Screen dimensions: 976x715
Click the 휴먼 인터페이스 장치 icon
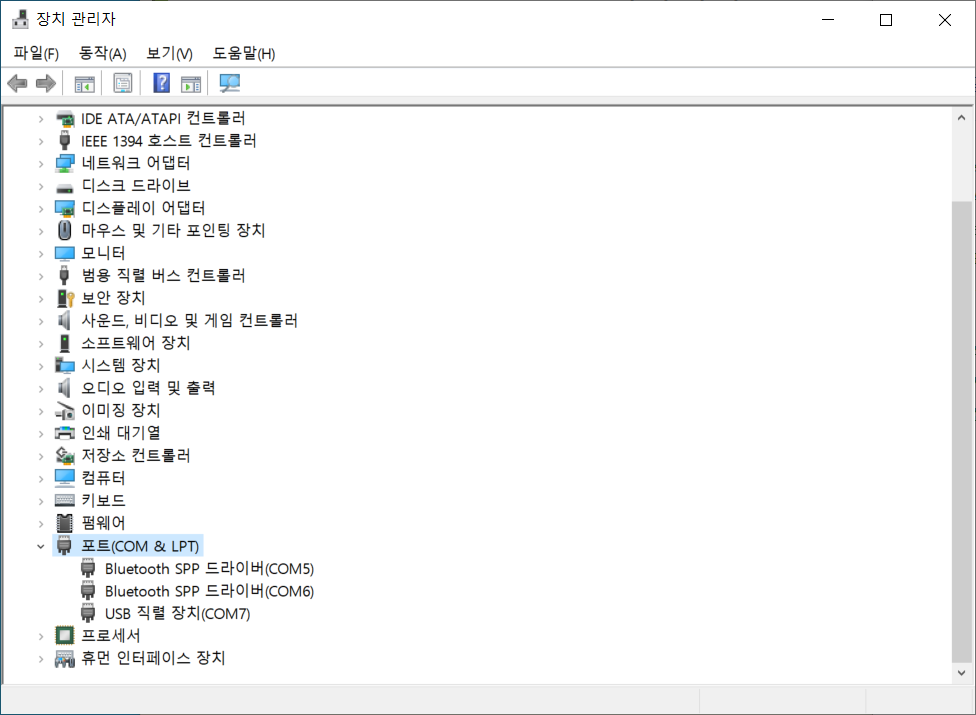coord(65,658)
